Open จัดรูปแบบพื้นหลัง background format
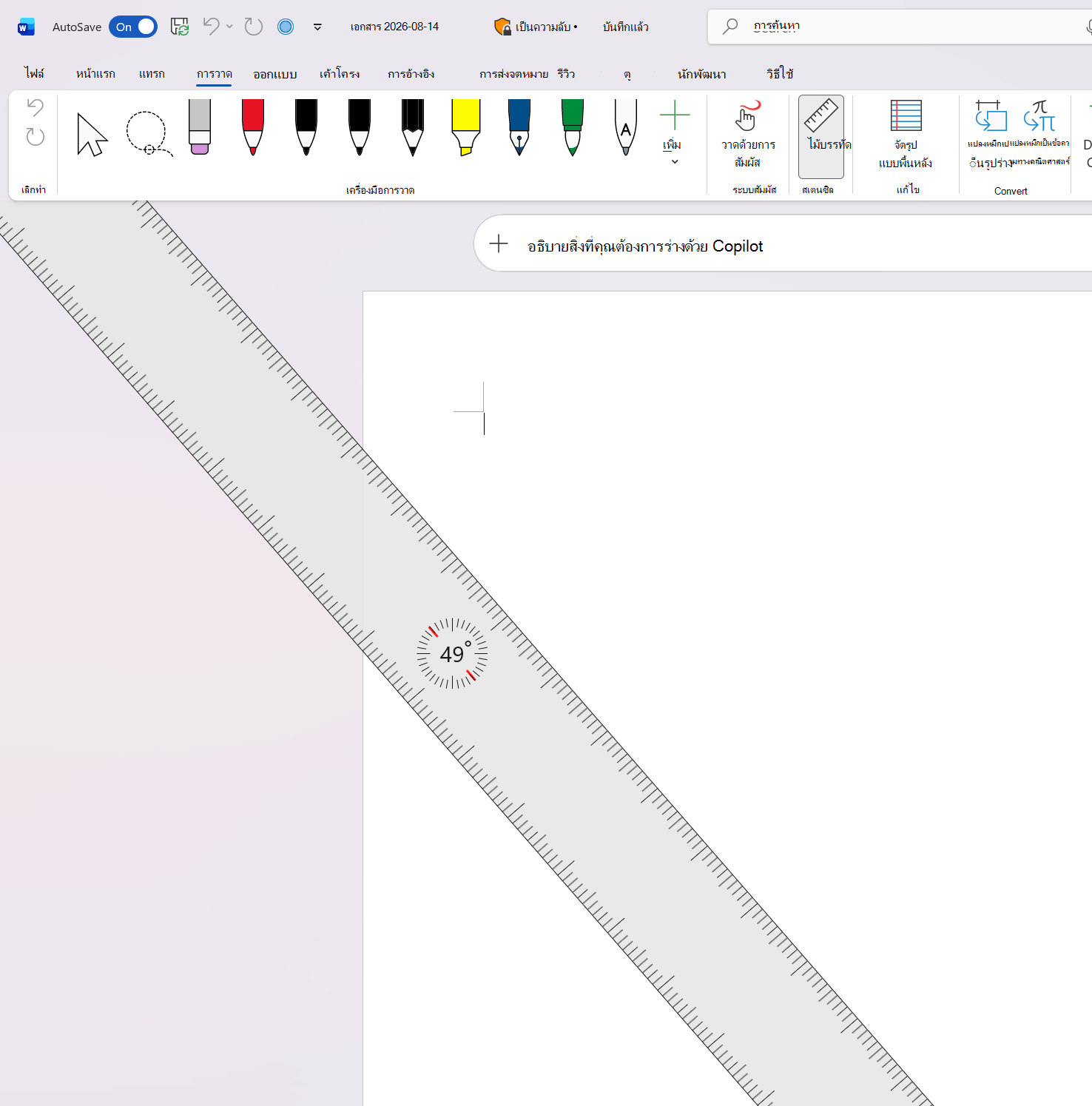This screenshot has height=1106, width=1092. coord(906,136)
